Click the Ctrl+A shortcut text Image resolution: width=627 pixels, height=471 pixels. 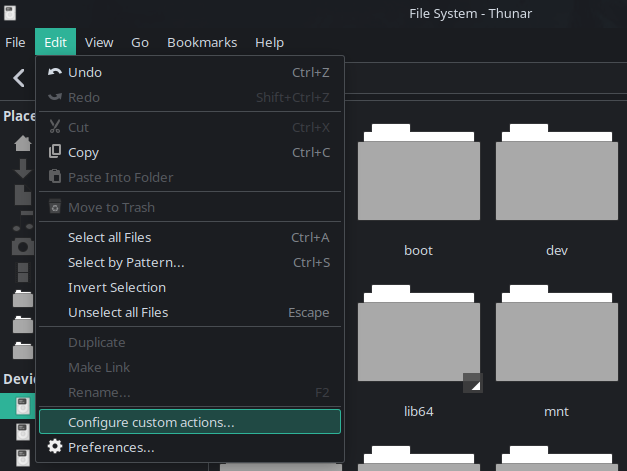(x=310, y=237)
